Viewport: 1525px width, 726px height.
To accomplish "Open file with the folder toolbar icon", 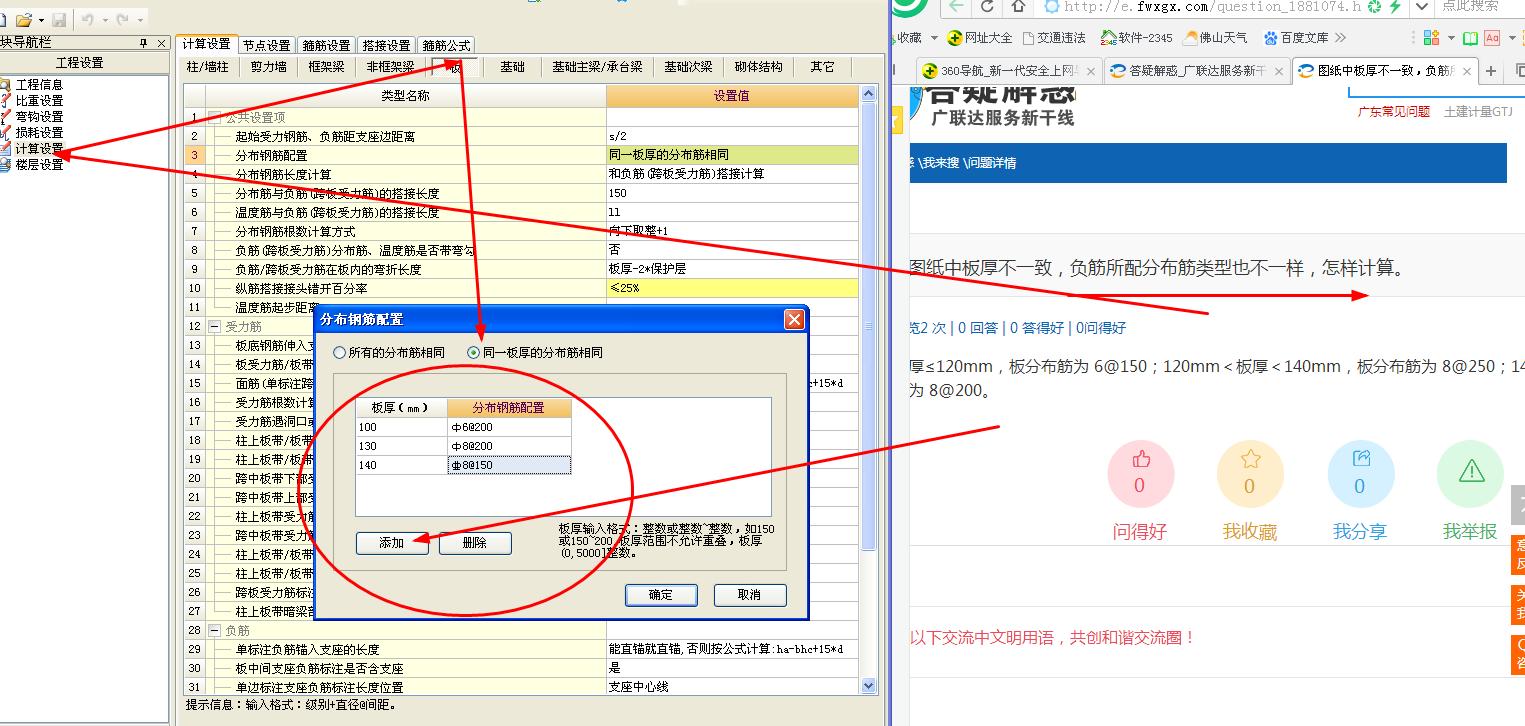I will click(x=23, y=19).
